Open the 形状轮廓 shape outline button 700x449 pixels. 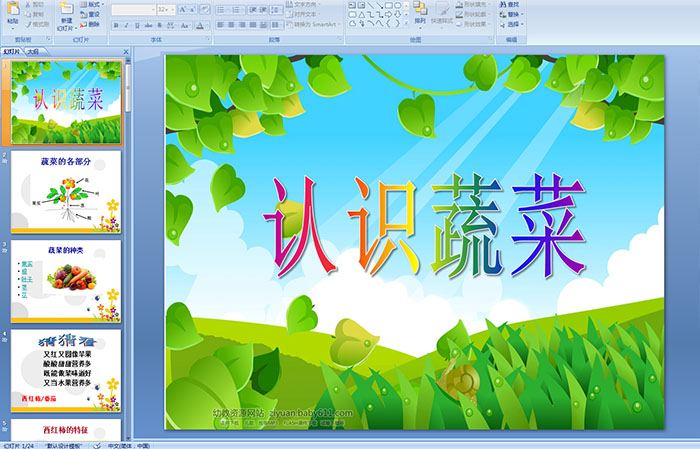pos(474,14)
